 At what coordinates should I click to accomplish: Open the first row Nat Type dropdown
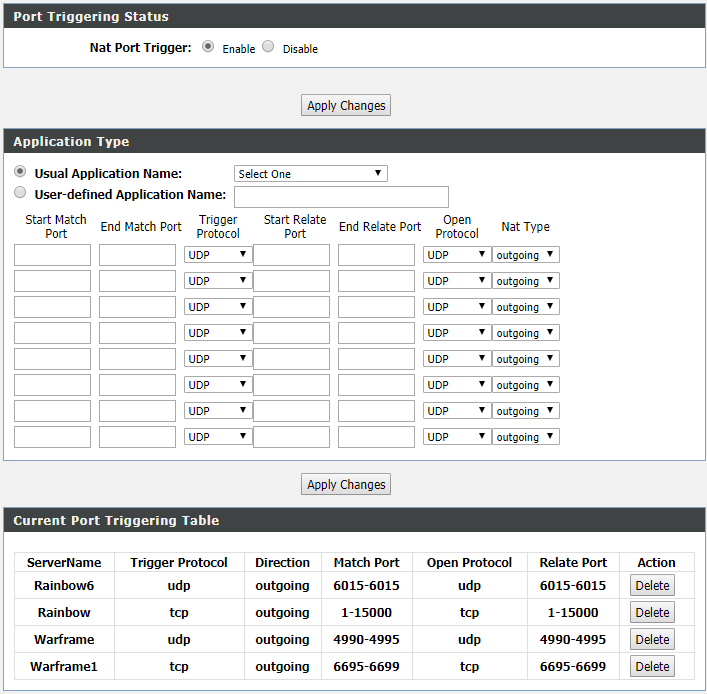(526, 255)
